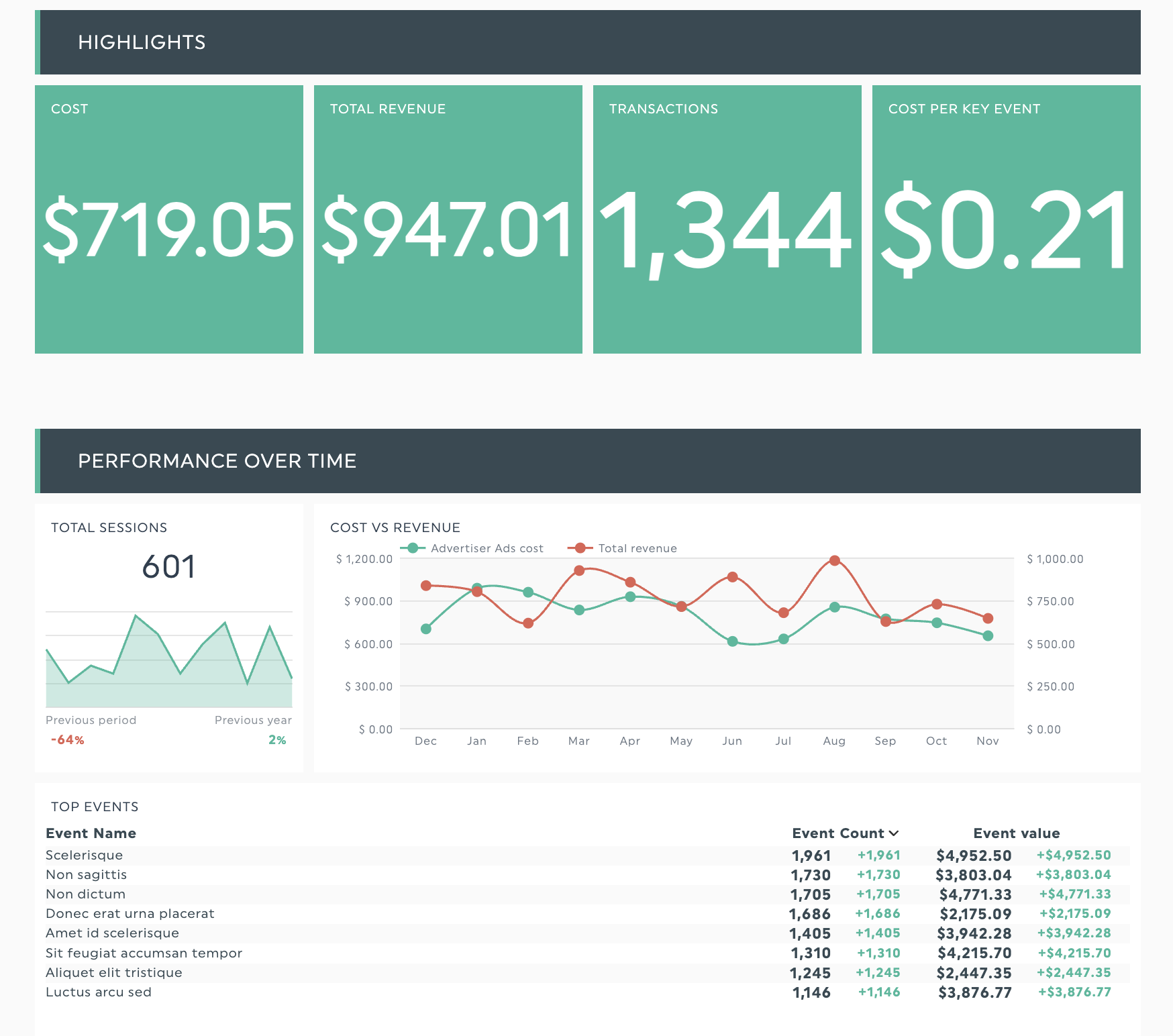1173x1036 pixels.
Task: Sort table by Event value column
Action: pyautogui.click(x=1016, y=833)
